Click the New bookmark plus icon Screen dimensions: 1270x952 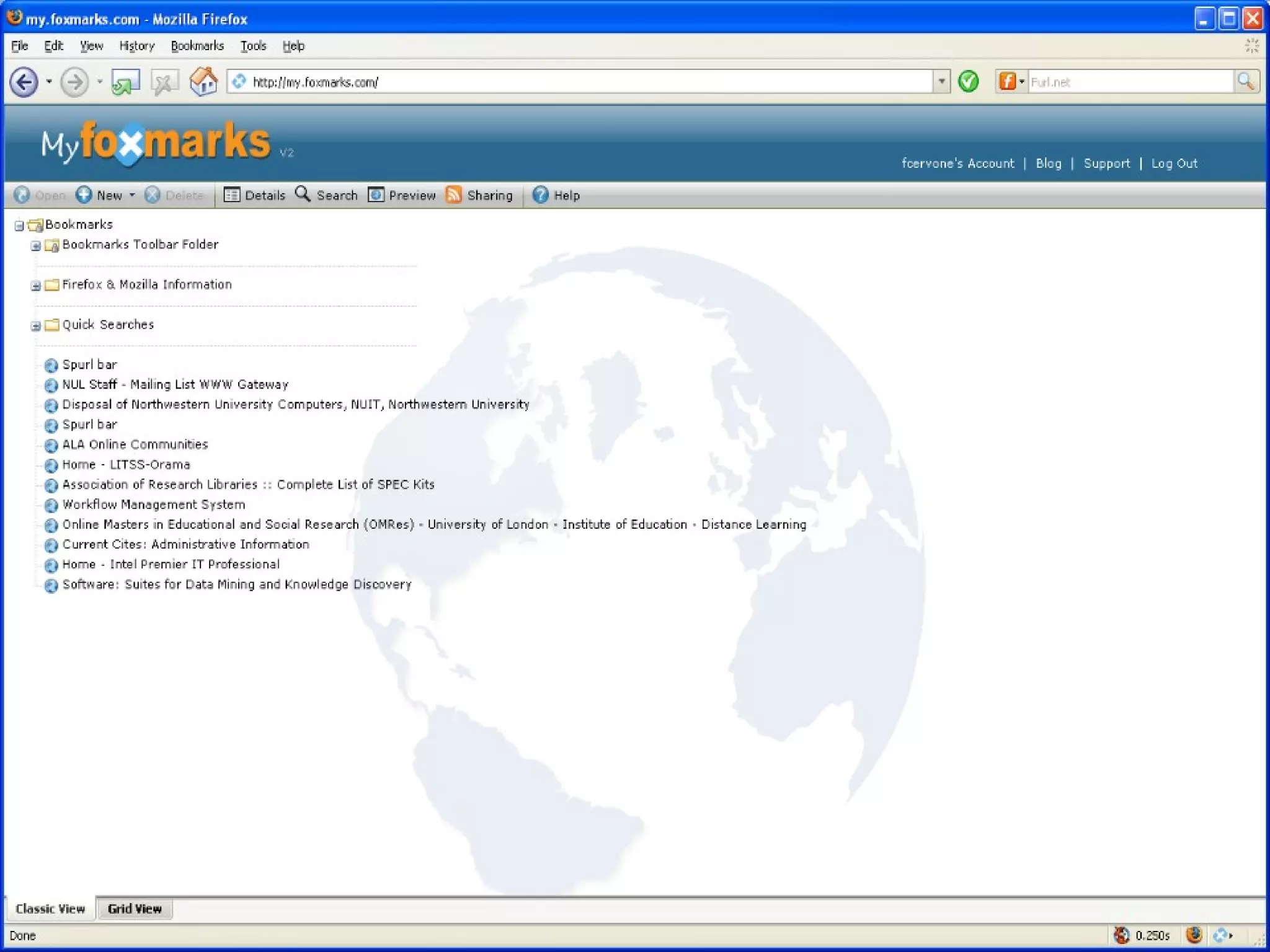click(x=84, y=195)
